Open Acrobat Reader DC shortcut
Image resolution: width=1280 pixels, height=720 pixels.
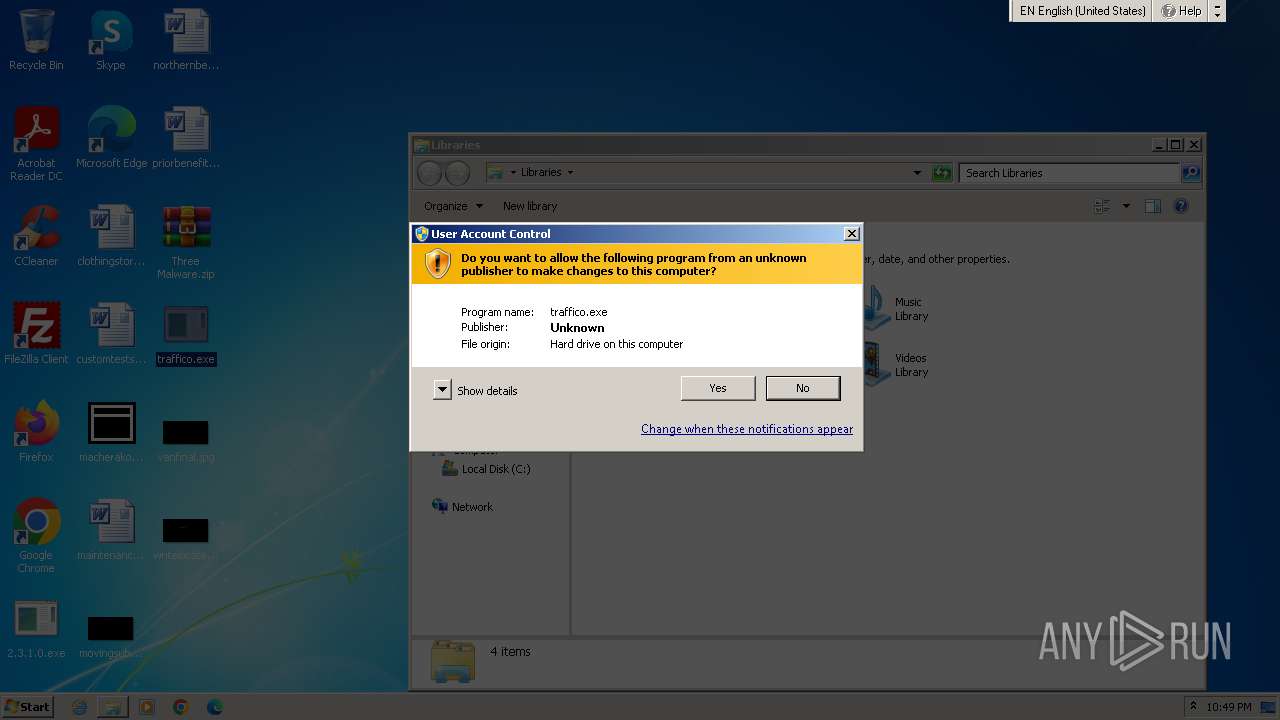point(36,144)
